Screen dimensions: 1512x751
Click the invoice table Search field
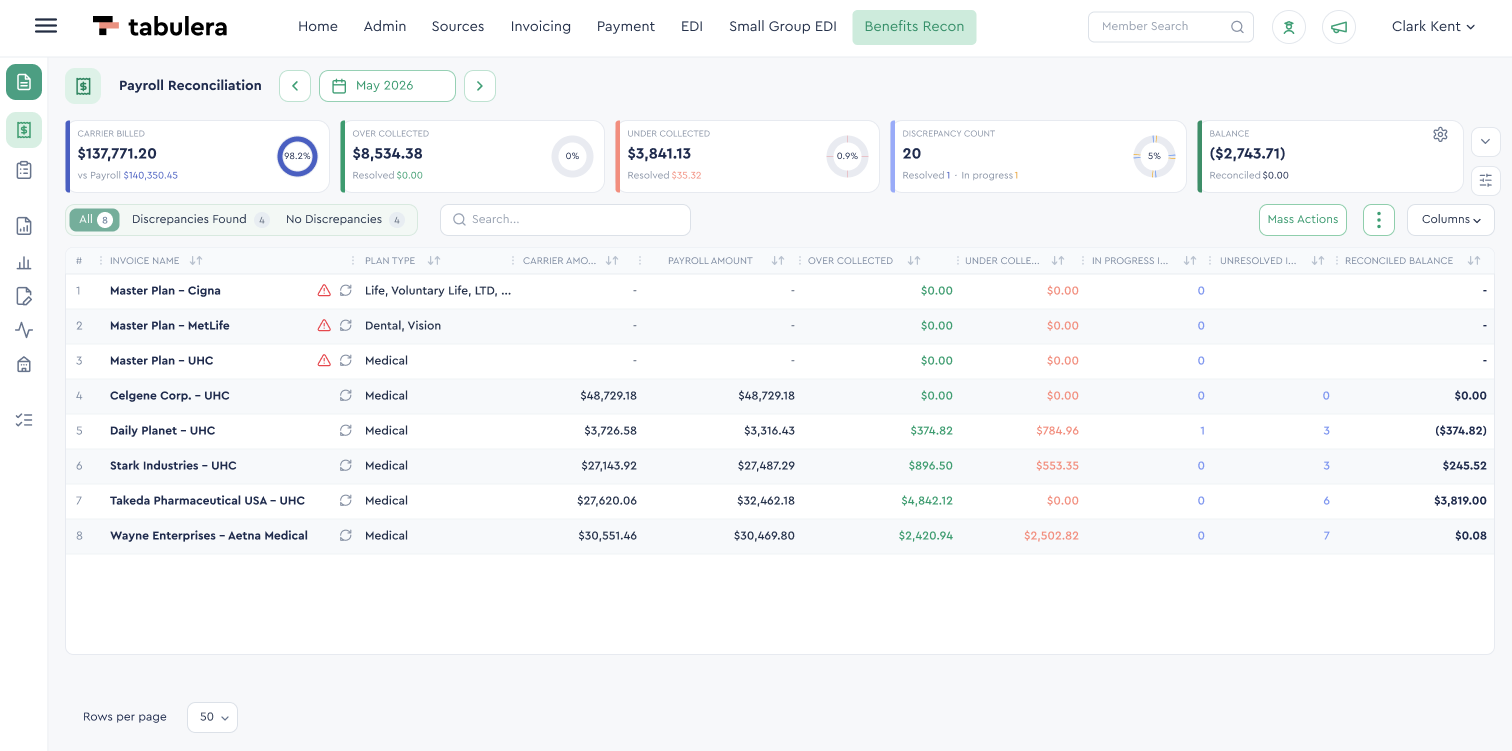coord(566,220)
